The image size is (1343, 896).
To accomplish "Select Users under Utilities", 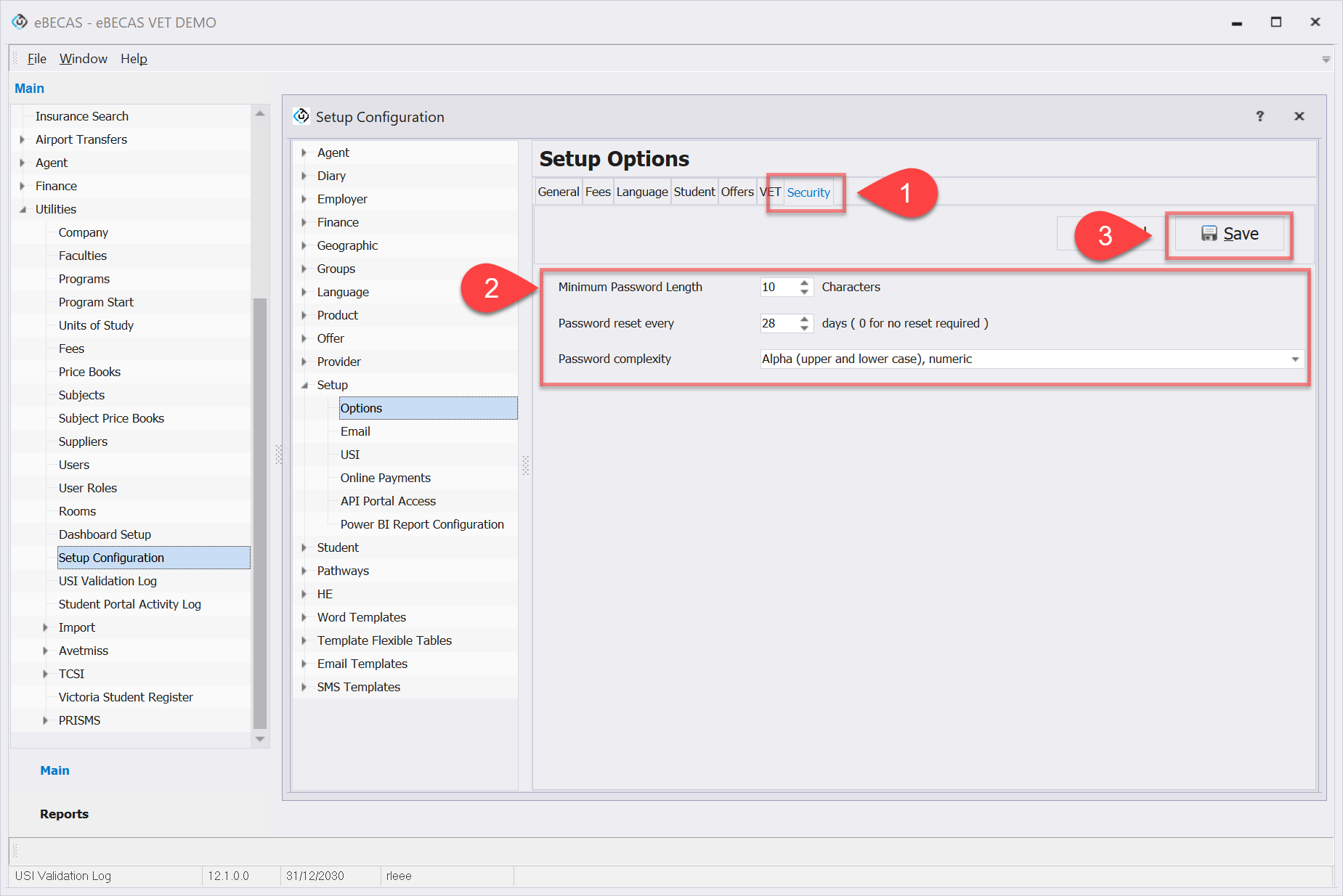I will pos(74,465).
